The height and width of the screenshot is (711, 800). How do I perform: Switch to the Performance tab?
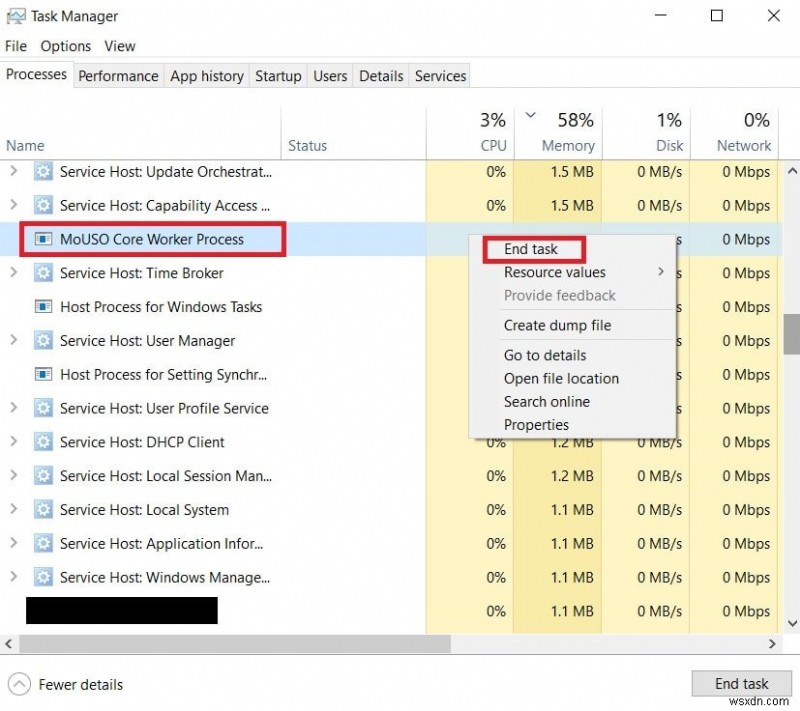pos(118,75)
